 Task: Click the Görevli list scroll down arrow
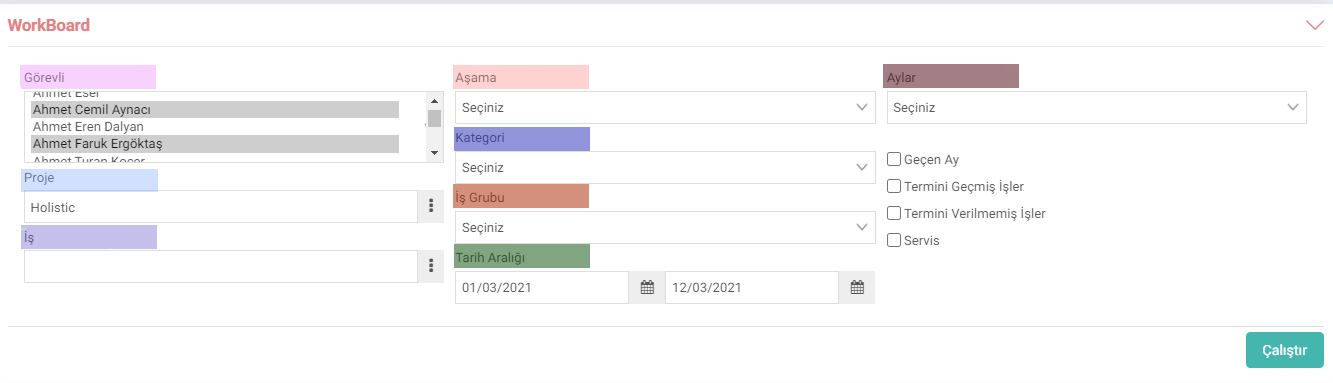click(434, 152)
